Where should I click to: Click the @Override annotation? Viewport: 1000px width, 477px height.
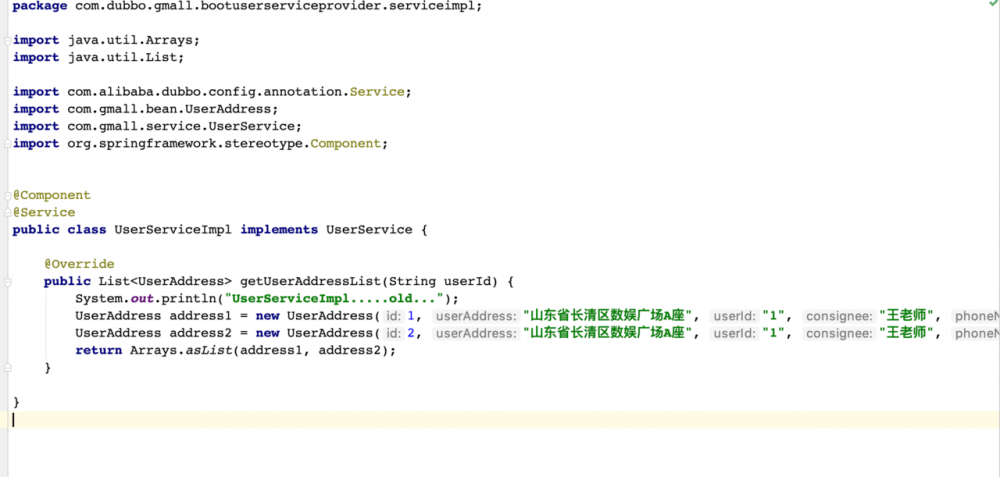pos(79,264)
